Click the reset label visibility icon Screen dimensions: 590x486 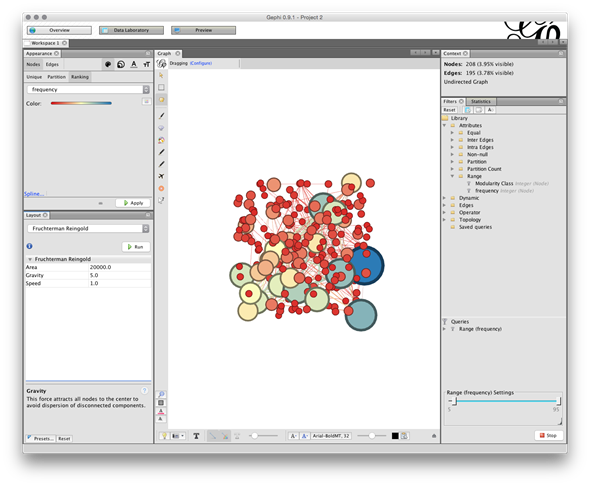161,419
